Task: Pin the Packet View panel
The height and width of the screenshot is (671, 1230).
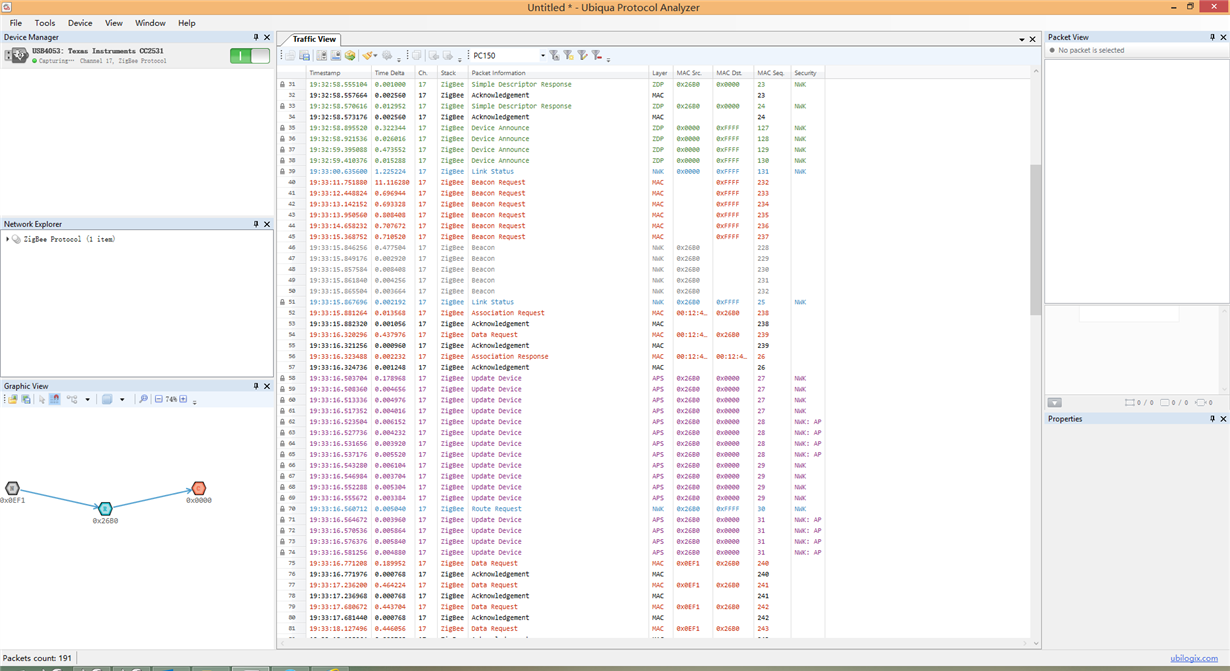Action: pos(1212,37)
